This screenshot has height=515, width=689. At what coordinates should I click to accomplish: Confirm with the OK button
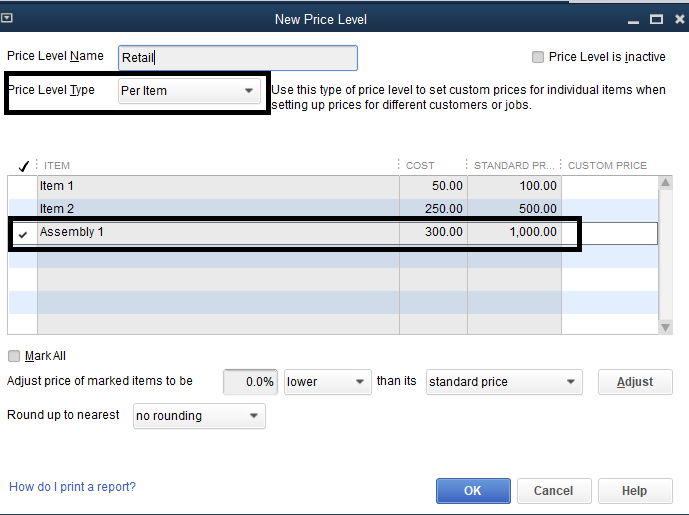point(473,491)
